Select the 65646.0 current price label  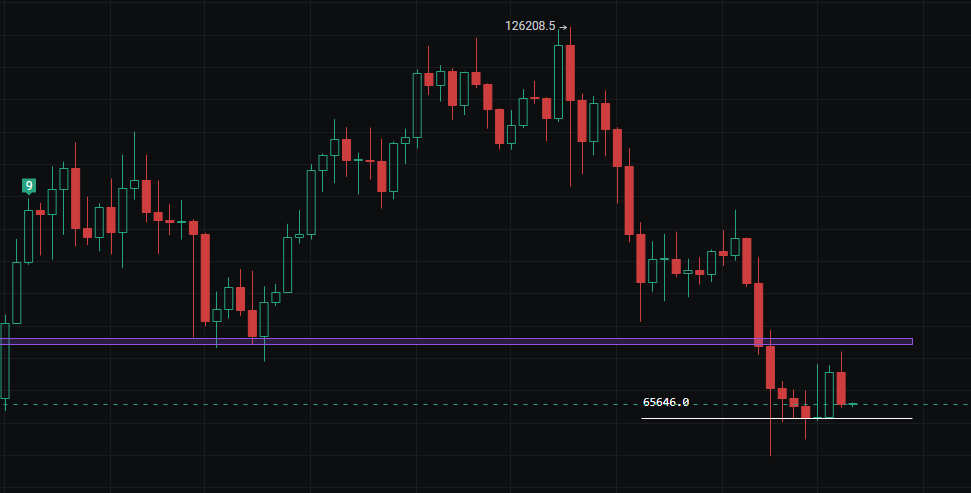click(x=666, y=403)
